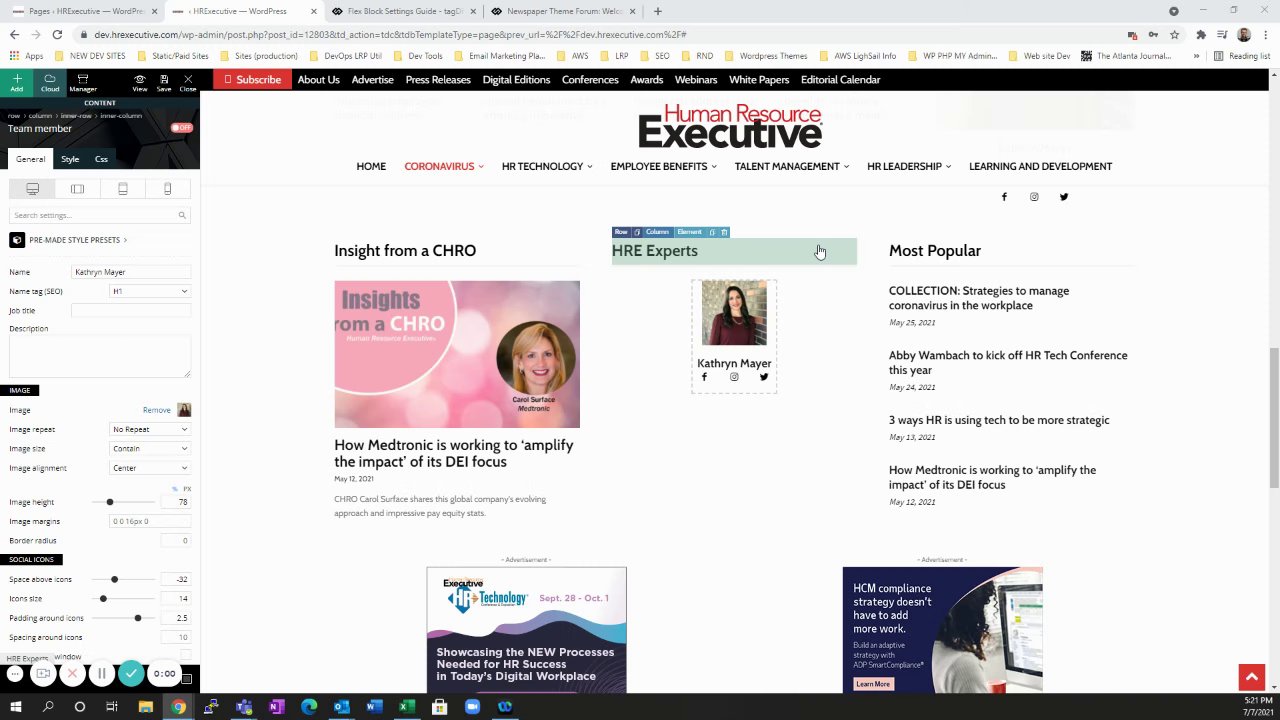Open the recorder more options ellipsis
This screenshot has height=720, width=1280.
coord(15,674)
